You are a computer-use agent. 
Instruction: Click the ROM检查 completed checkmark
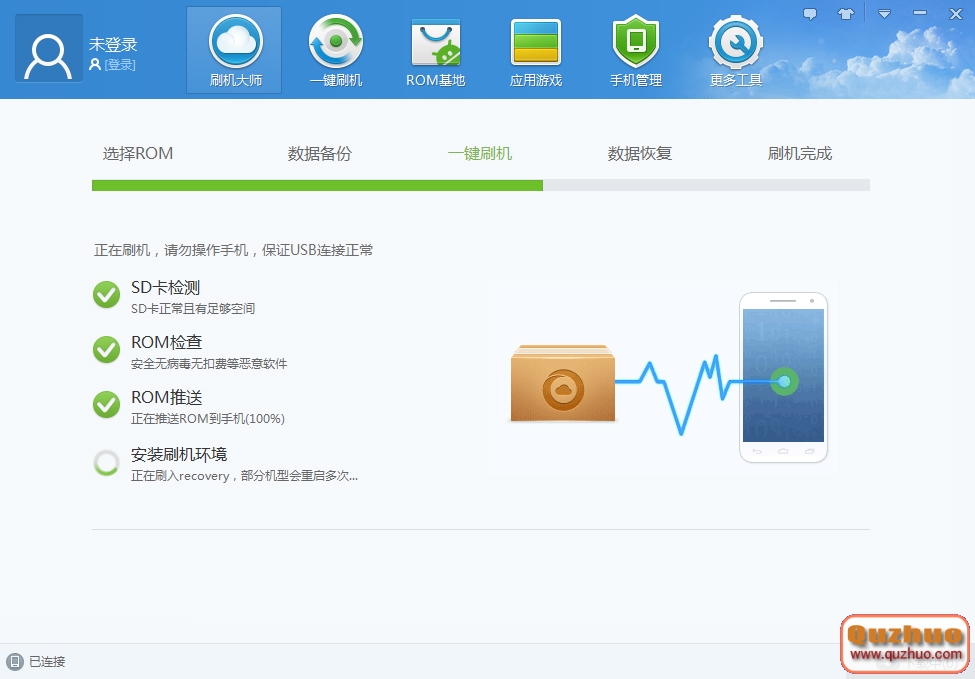pyautogui.click(x=106, y=351)
